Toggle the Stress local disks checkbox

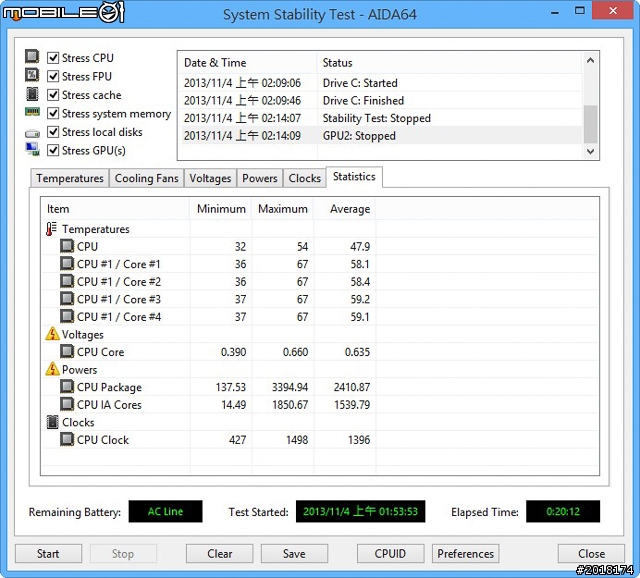pos(53,132)
